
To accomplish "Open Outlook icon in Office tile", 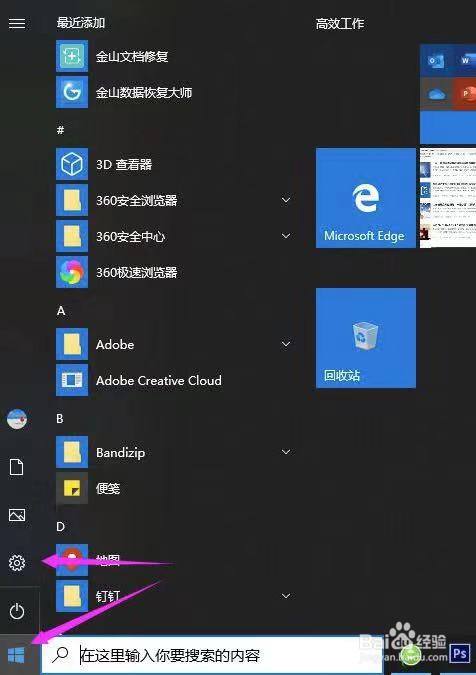I will pos(435,61).
